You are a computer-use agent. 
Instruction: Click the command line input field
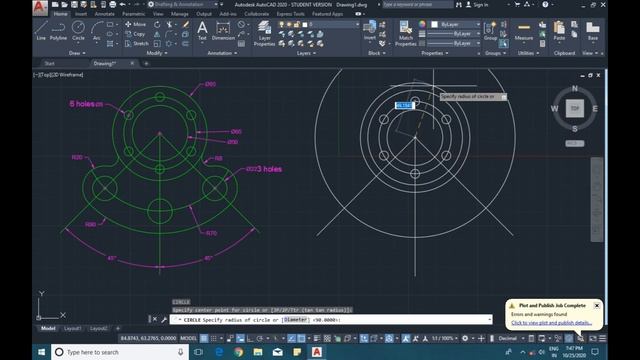[x=331, y=320]
